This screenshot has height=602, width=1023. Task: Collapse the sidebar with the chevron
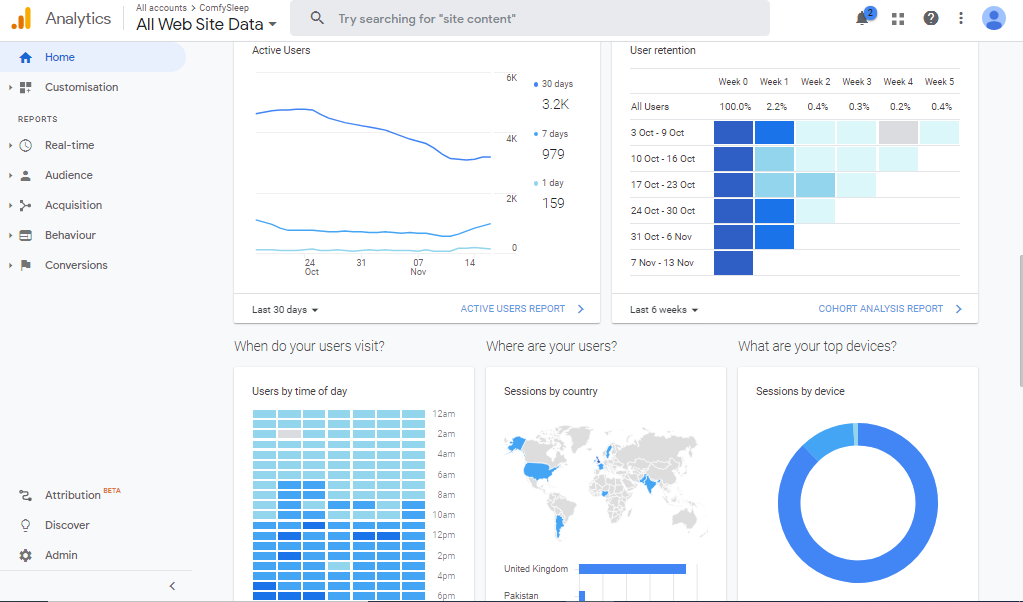coord(172,586)
